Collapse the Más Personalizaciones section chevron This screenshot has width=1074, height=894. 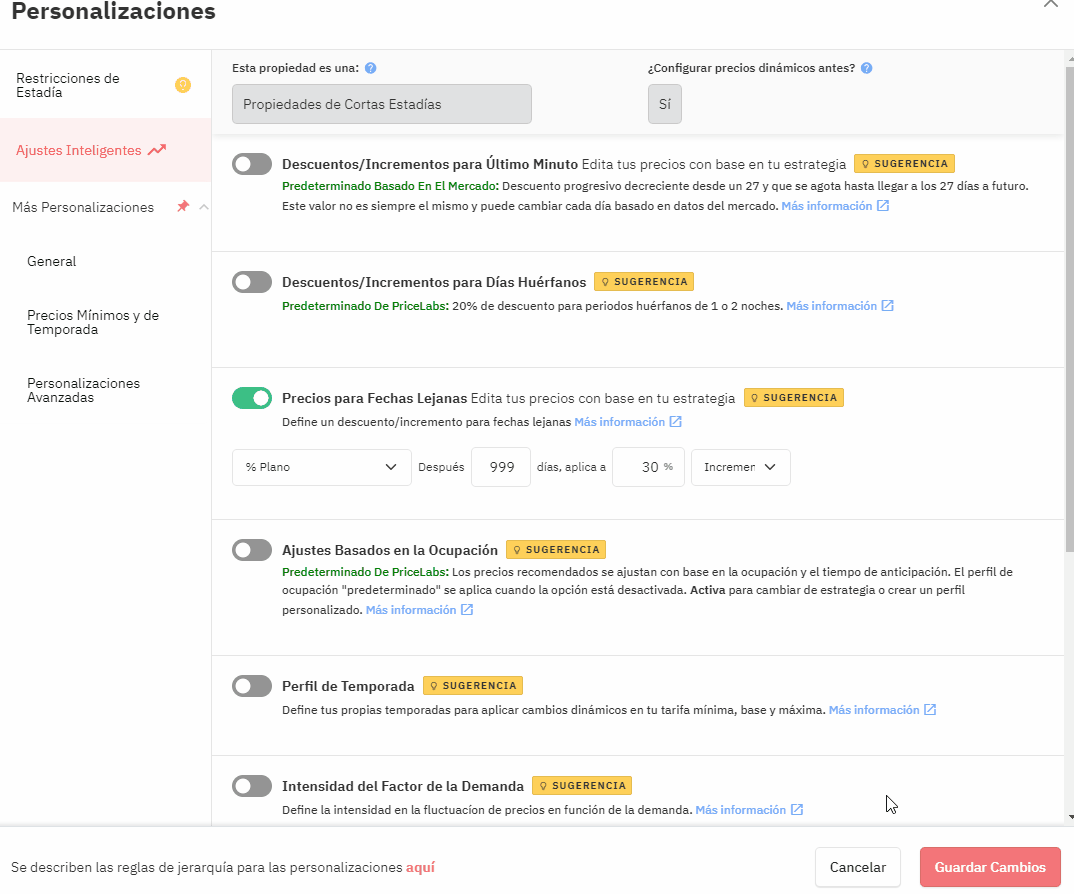pos(203,207)
